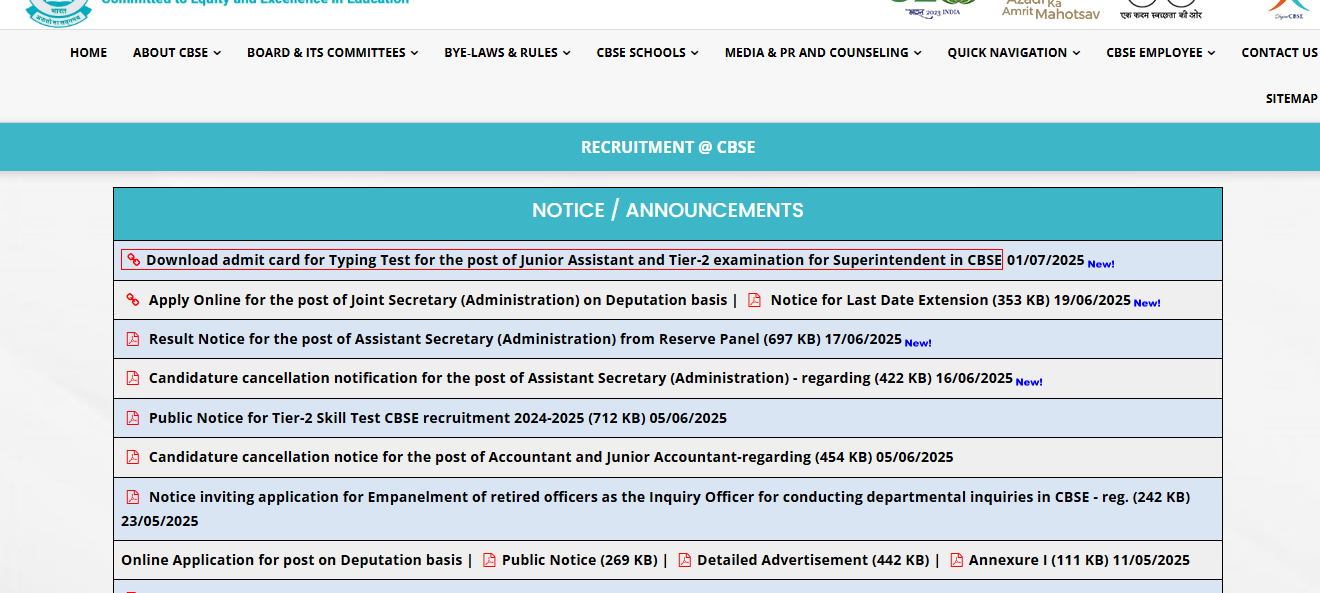Click the PDF icon beside Detailed Advertisement (442 KB)
This screenshot has width=1320, height=593.
click(684, 560)
